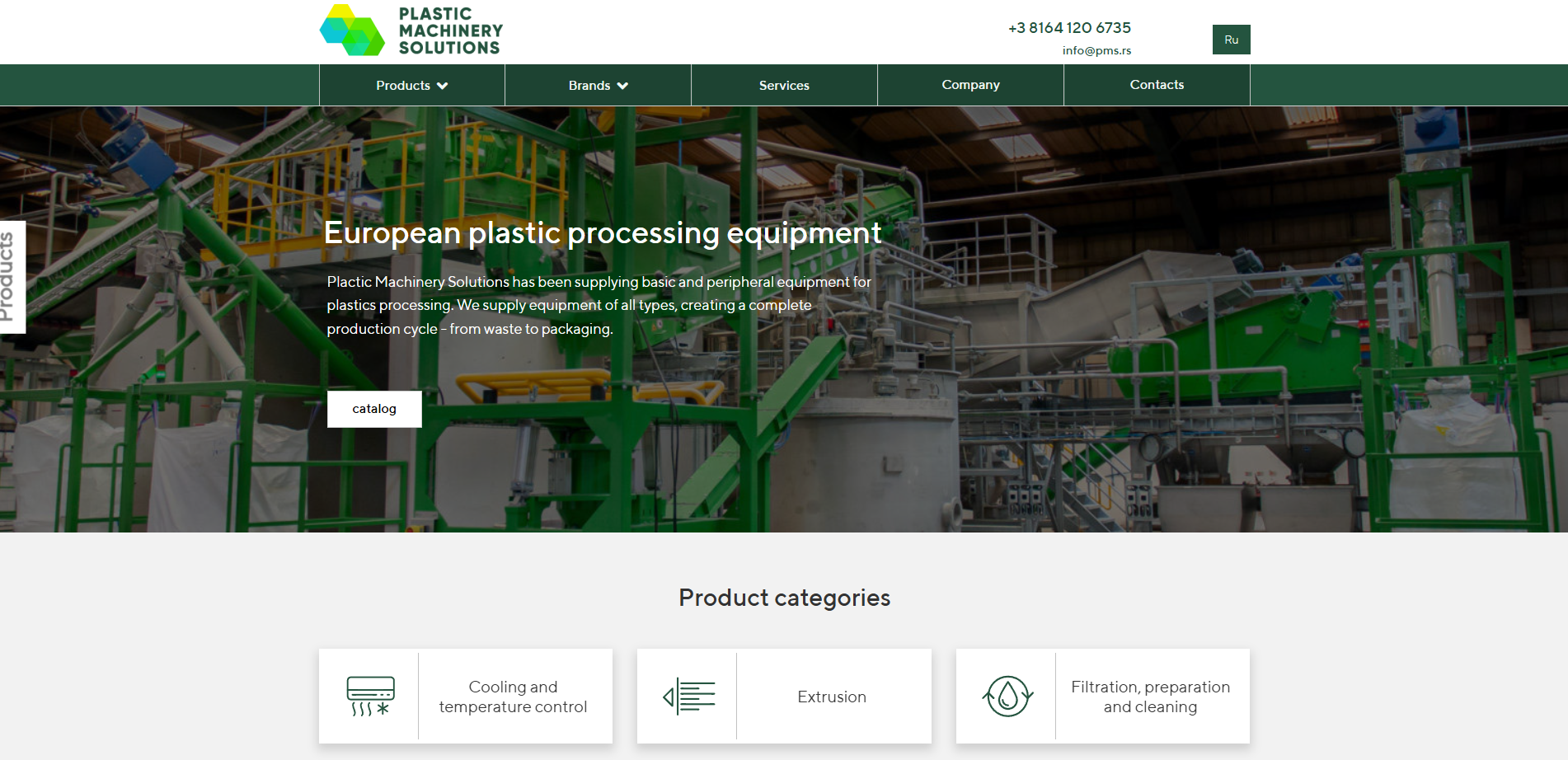
Task: Select the cooling and temperature control icon
Action: [x=369, y=695]
